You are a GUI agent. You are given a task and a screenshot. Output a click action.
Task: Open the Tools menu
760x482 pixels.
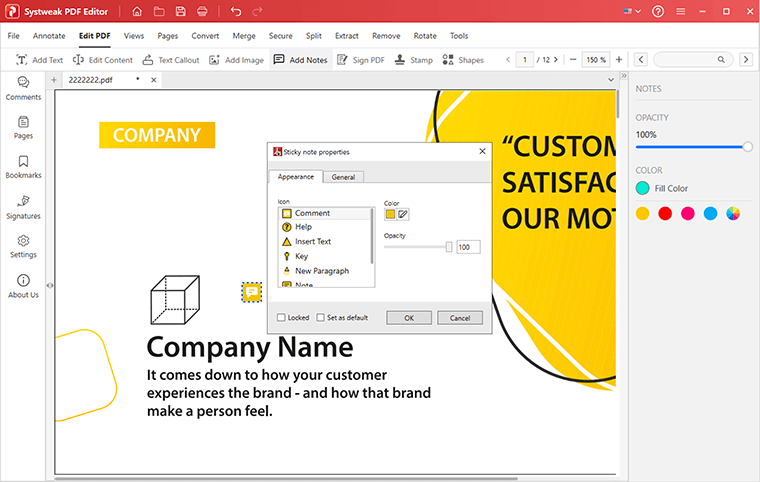(x=459, y=36)
